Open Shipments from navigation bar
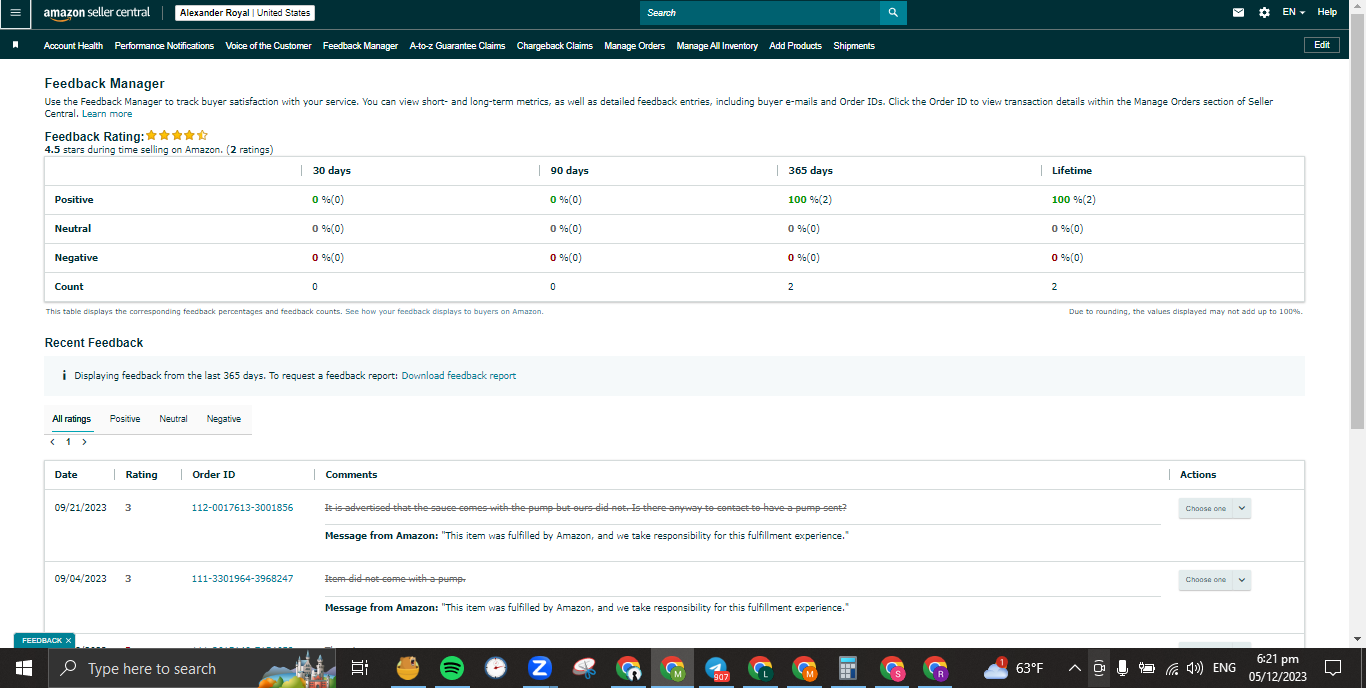1366x688 pixels. click(854, 46)
